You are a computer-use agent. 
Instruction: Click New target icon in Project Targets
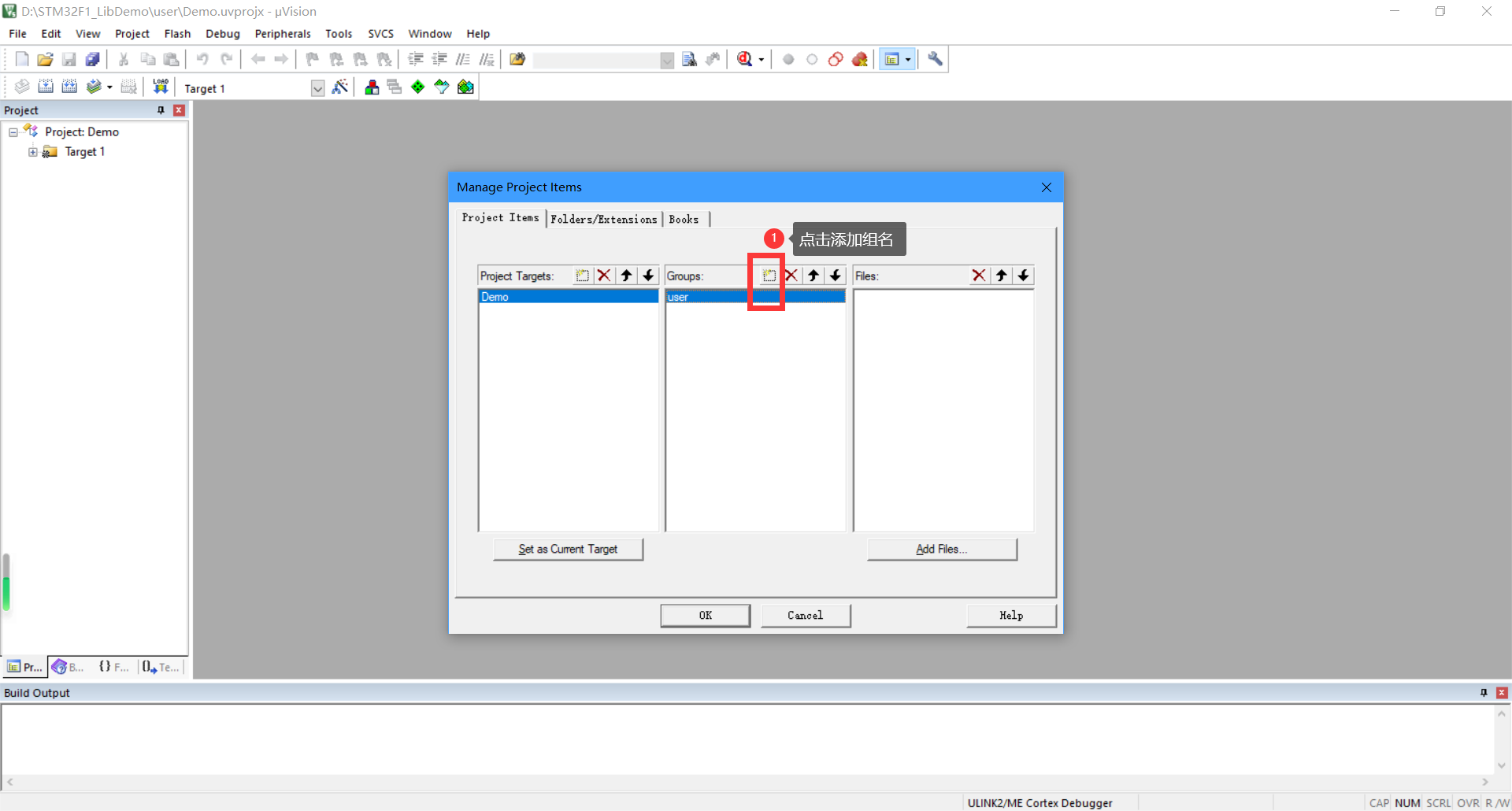click(582, 276)
